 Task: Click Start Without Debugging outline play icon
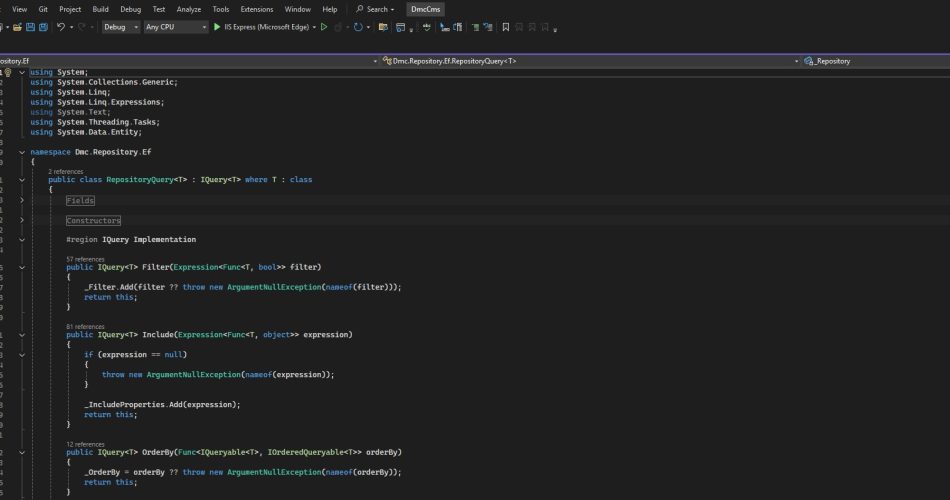pos(324,27)
